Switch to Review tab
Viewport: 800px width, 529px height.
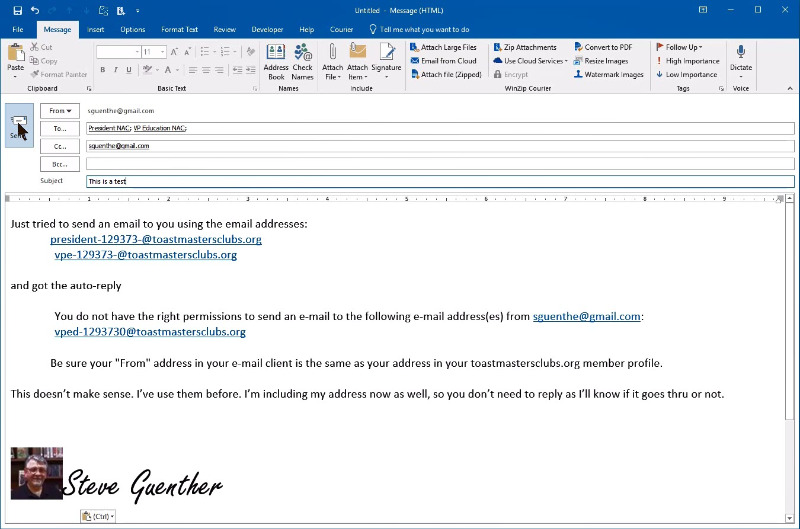pos(224,30)
